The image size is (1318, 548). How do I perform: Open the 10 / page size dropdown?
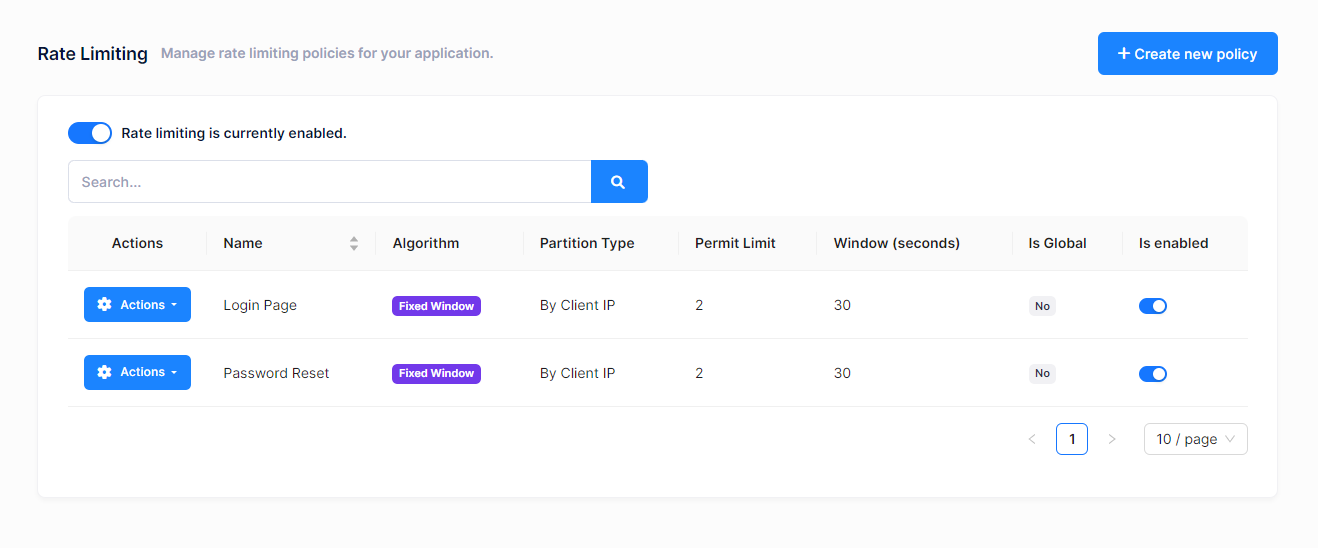(x=1196, y=439)
